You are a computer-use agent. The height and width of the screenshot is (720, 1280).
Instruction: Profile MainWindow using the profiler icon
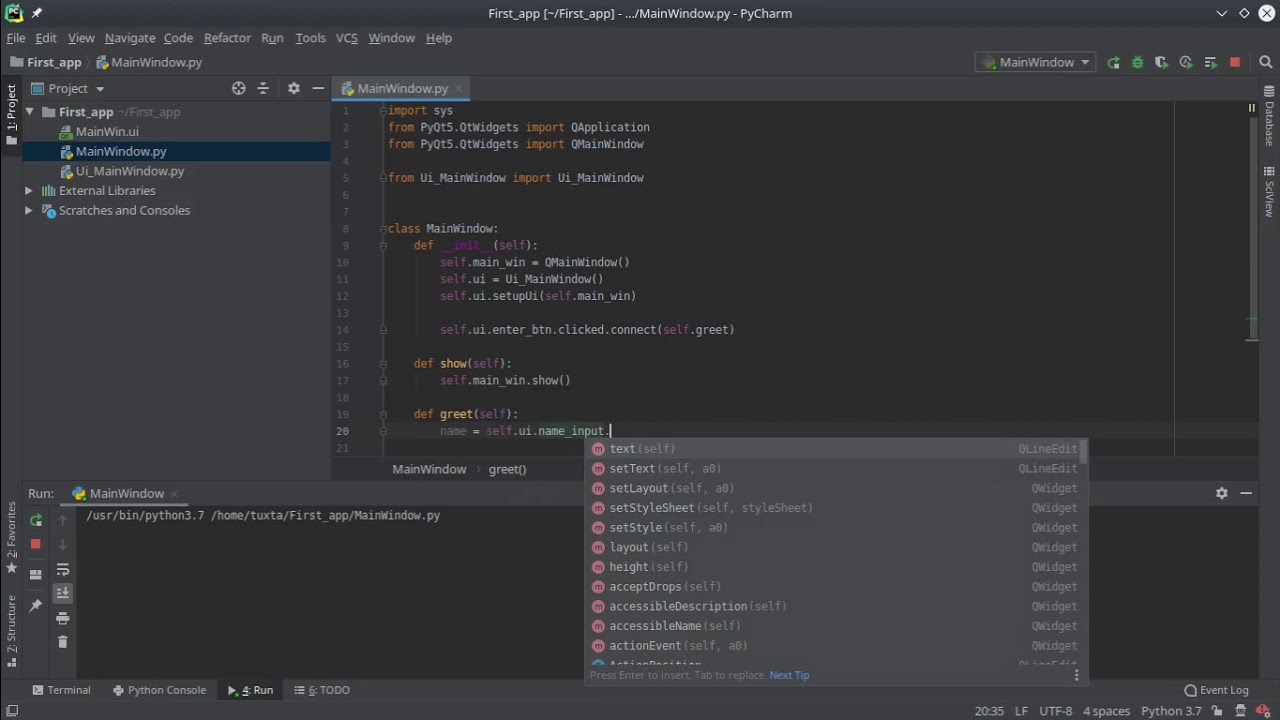pos(1186,62)
